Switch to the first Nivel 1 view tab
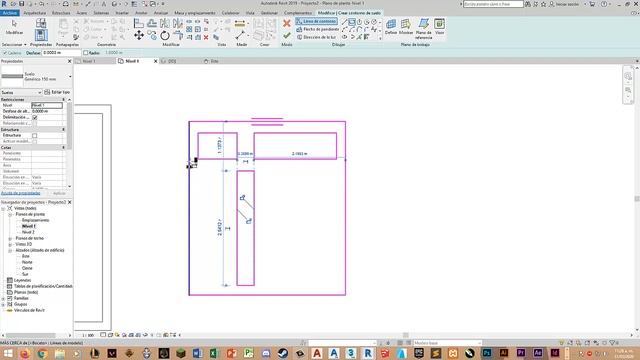 pyautogui.click(x=89, y=61)
